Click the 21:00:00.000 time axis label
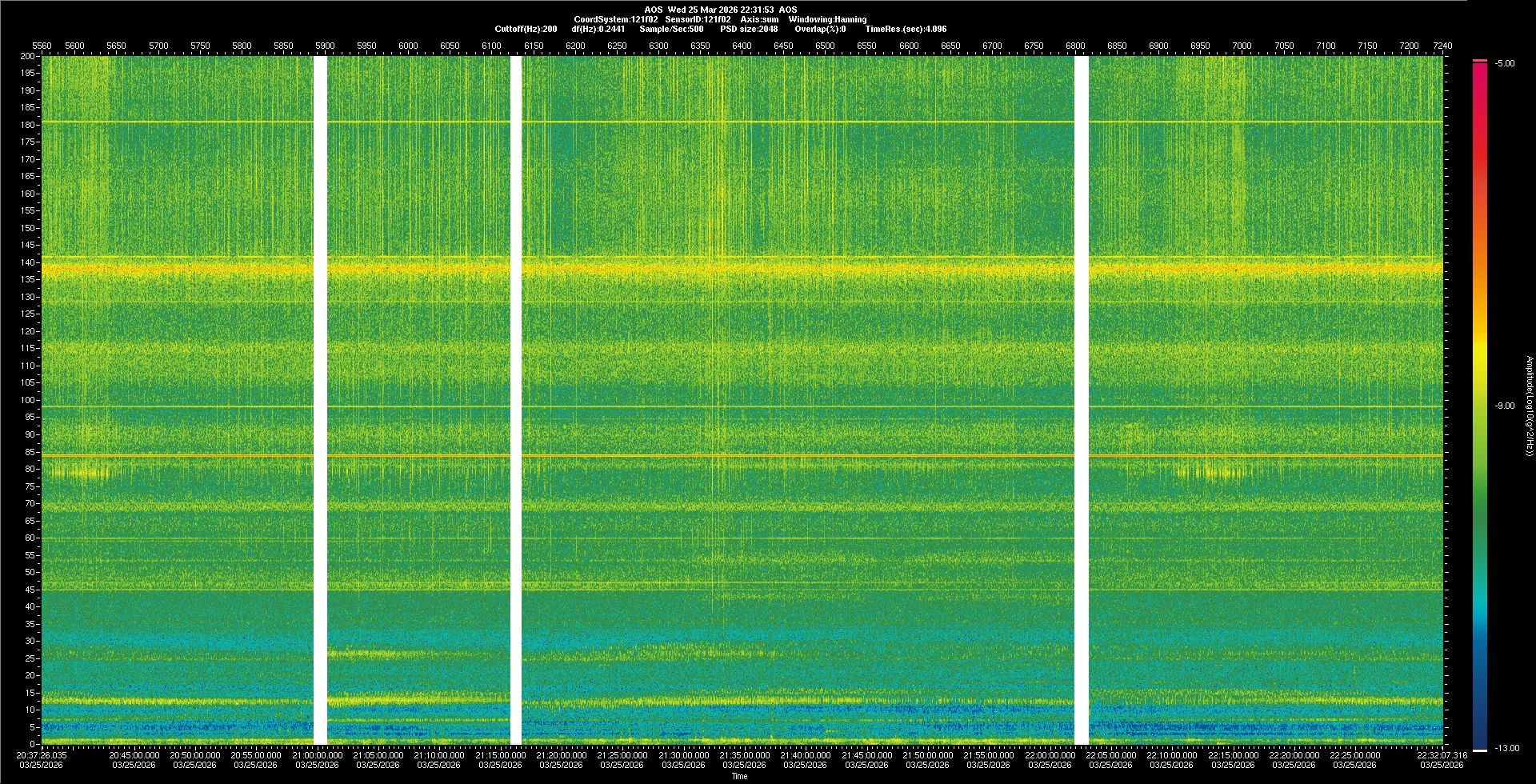This screenshot has width=1536, height=784. tap(317, 755)
